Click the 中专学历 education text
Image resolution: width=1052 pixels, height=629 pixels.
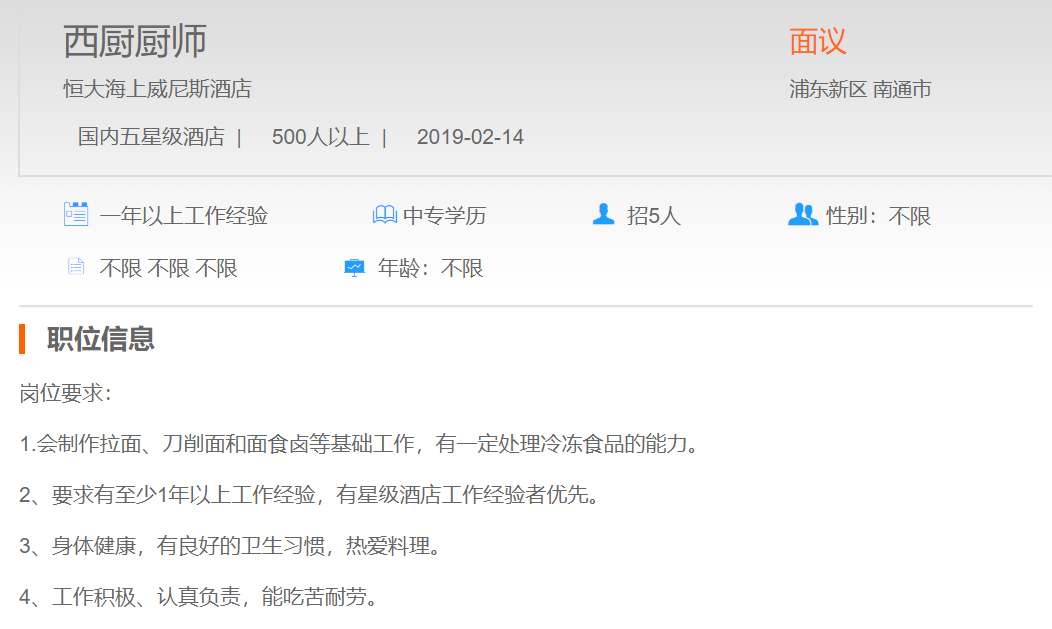coord(444,216)
